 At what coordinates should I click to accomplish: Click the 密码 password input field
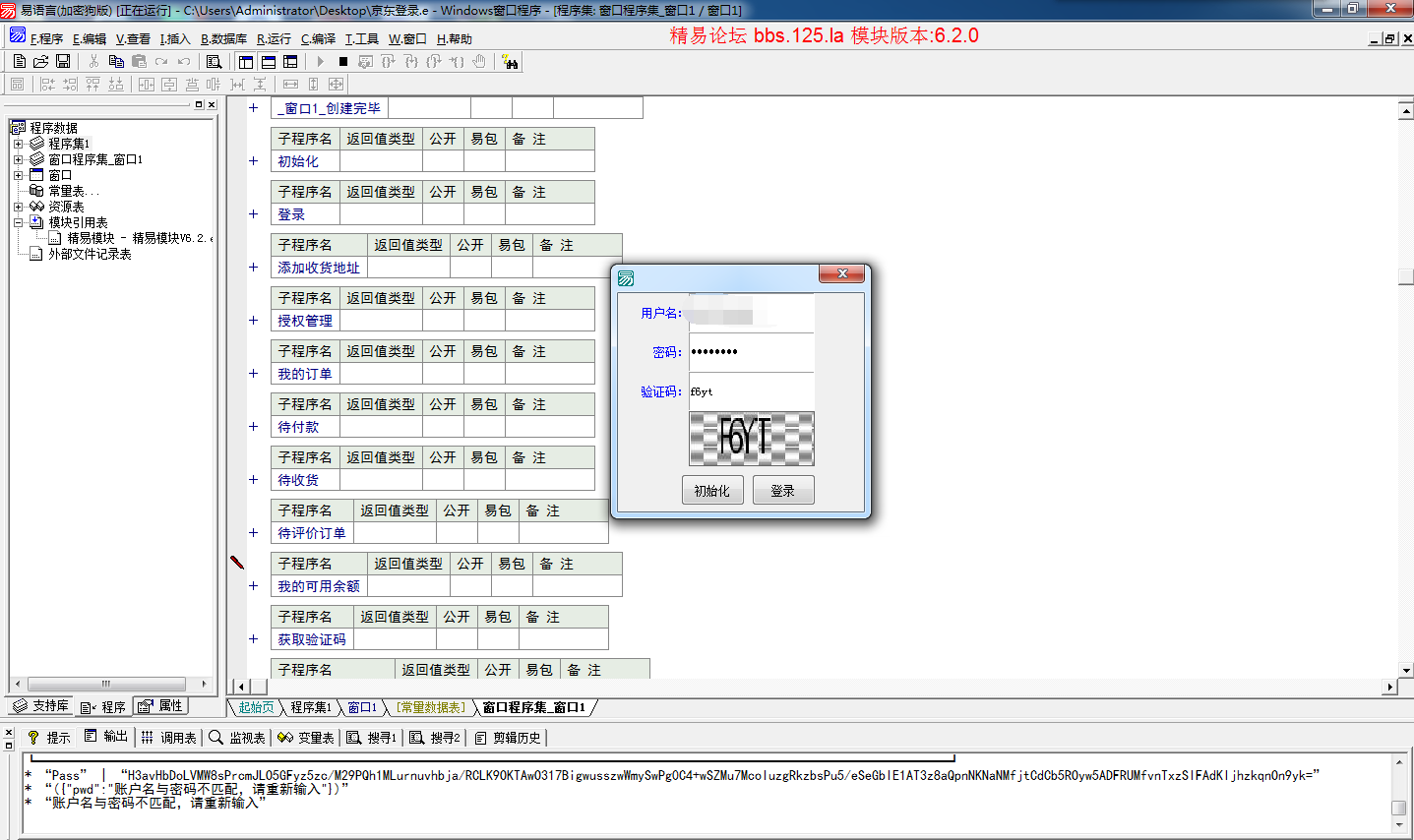click(751, 352)
